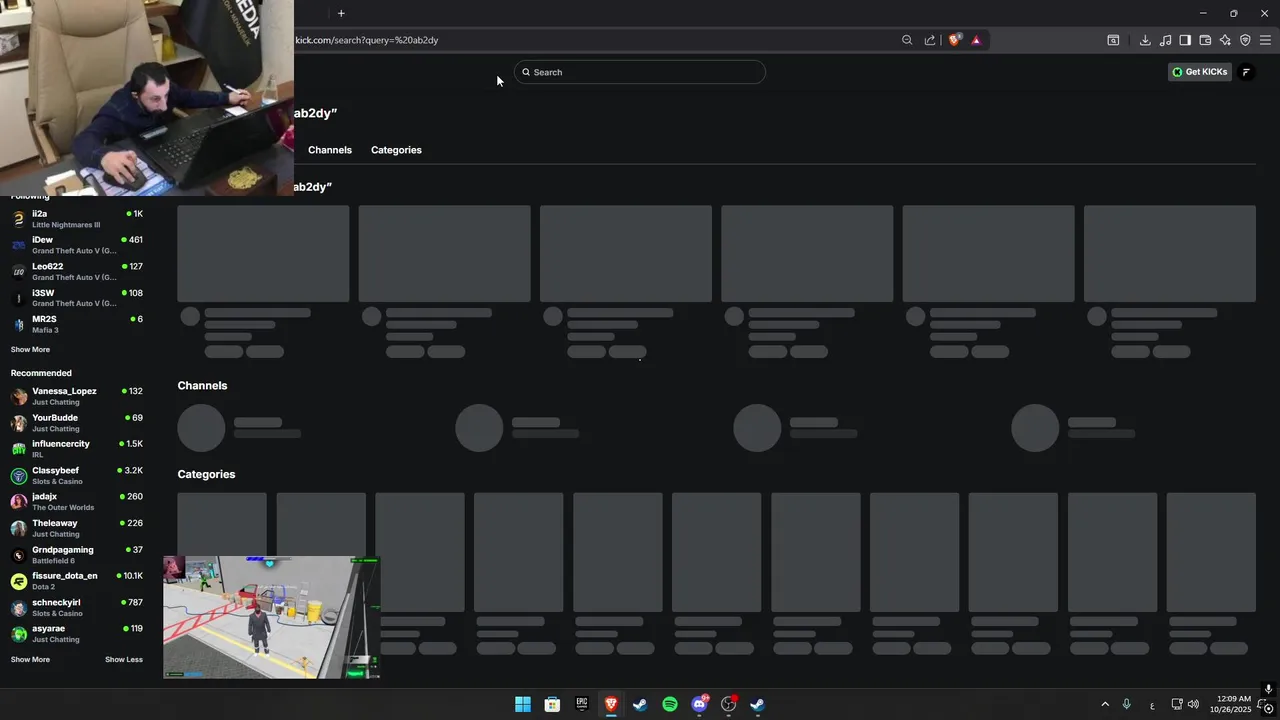Click the Brave Rewards triangle icon

976,40
